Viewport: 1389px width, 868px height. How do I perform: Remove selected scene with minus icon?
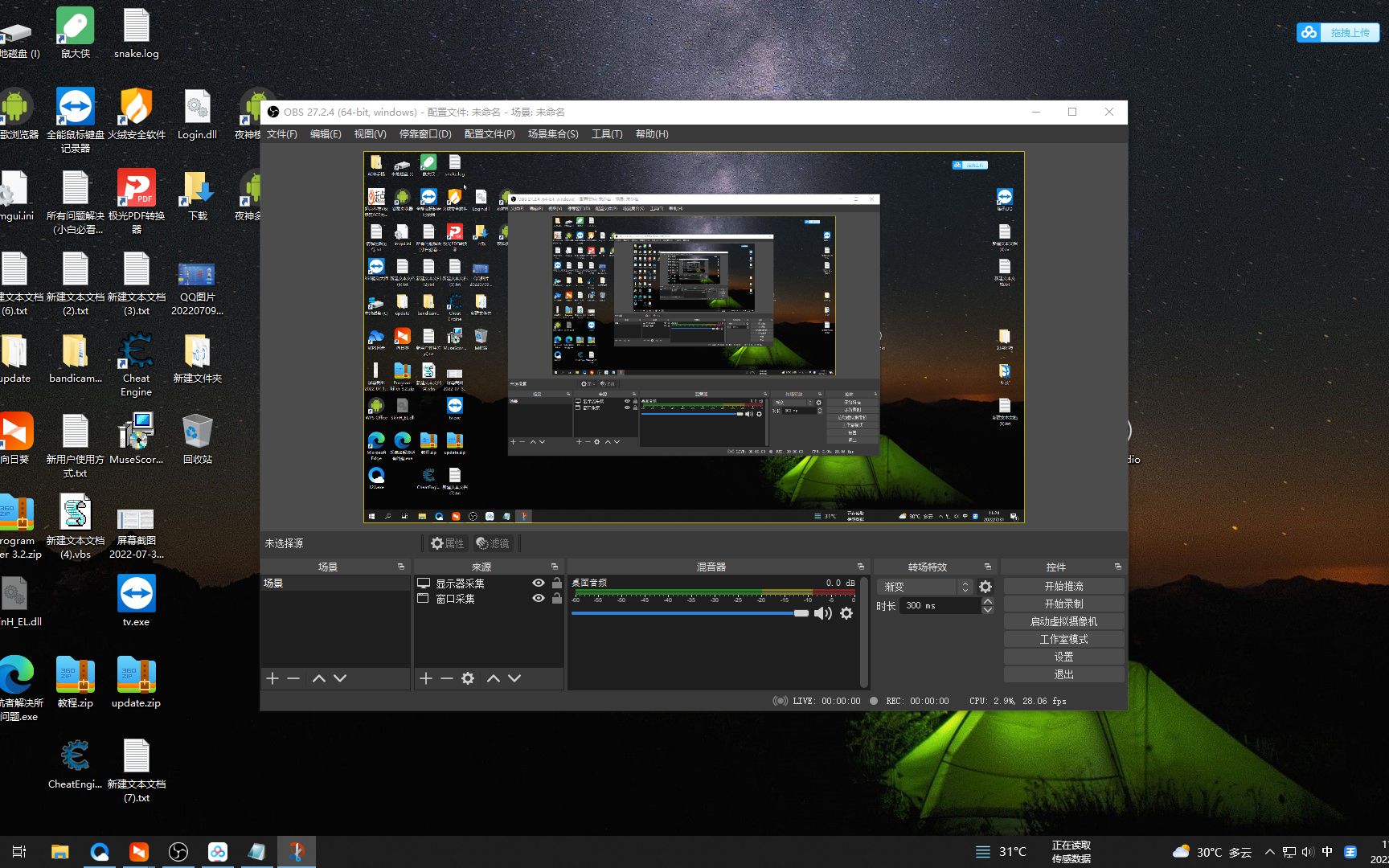(x=293, y=678)
